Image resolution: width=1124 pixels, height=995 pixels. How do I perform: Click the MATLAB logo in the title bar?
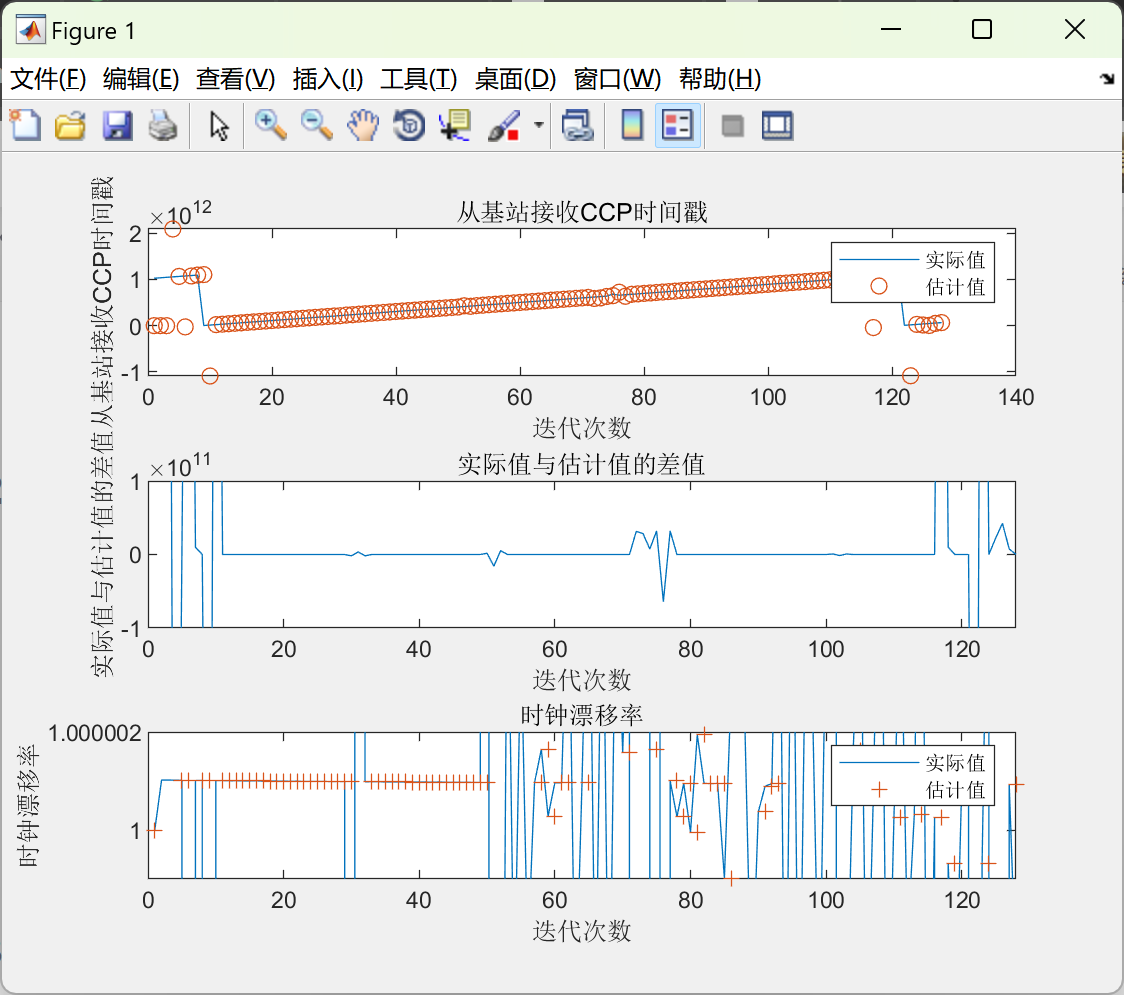click(30, 30)
